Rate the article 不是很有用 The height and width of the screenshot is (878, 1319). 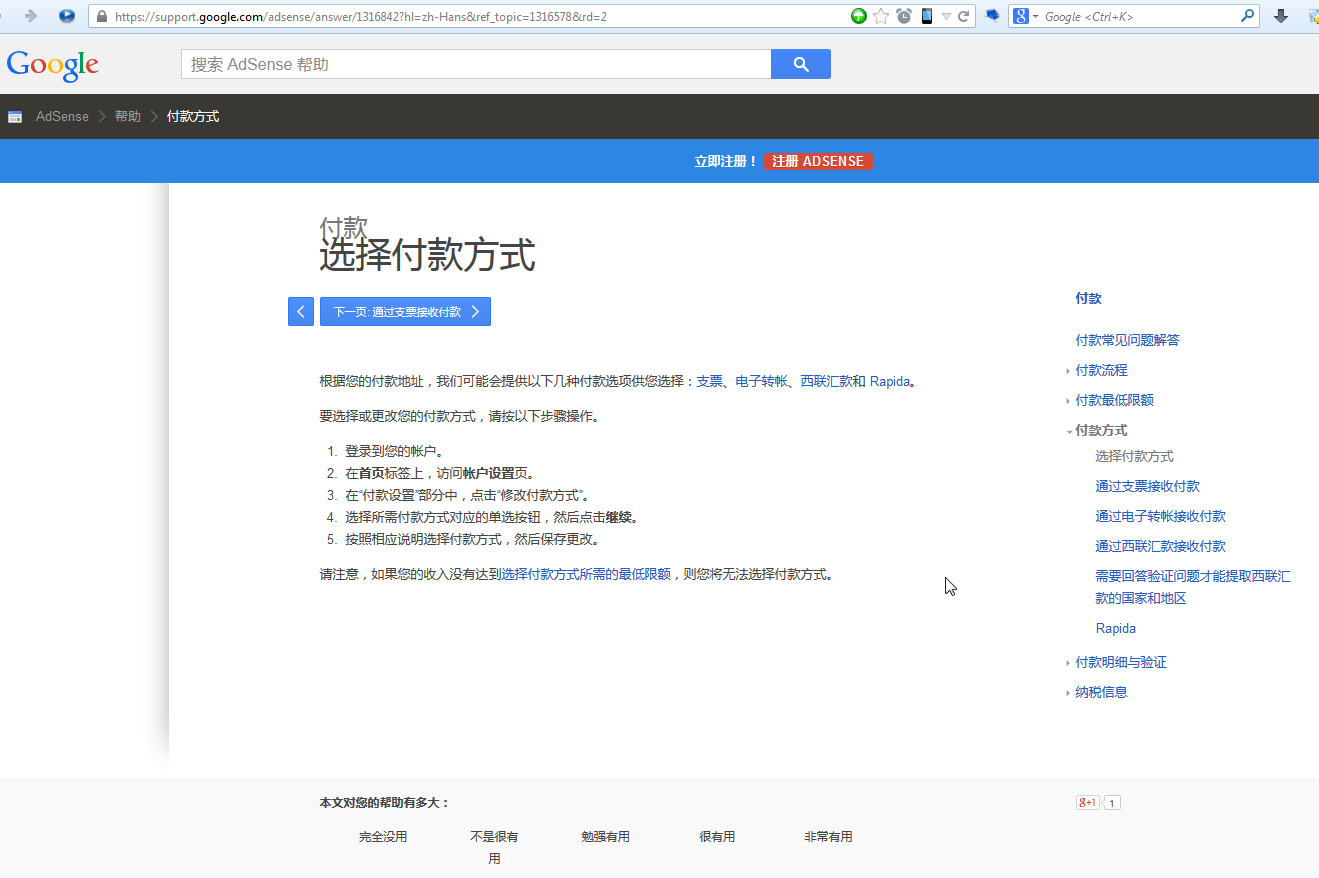(x=494, y=847)
